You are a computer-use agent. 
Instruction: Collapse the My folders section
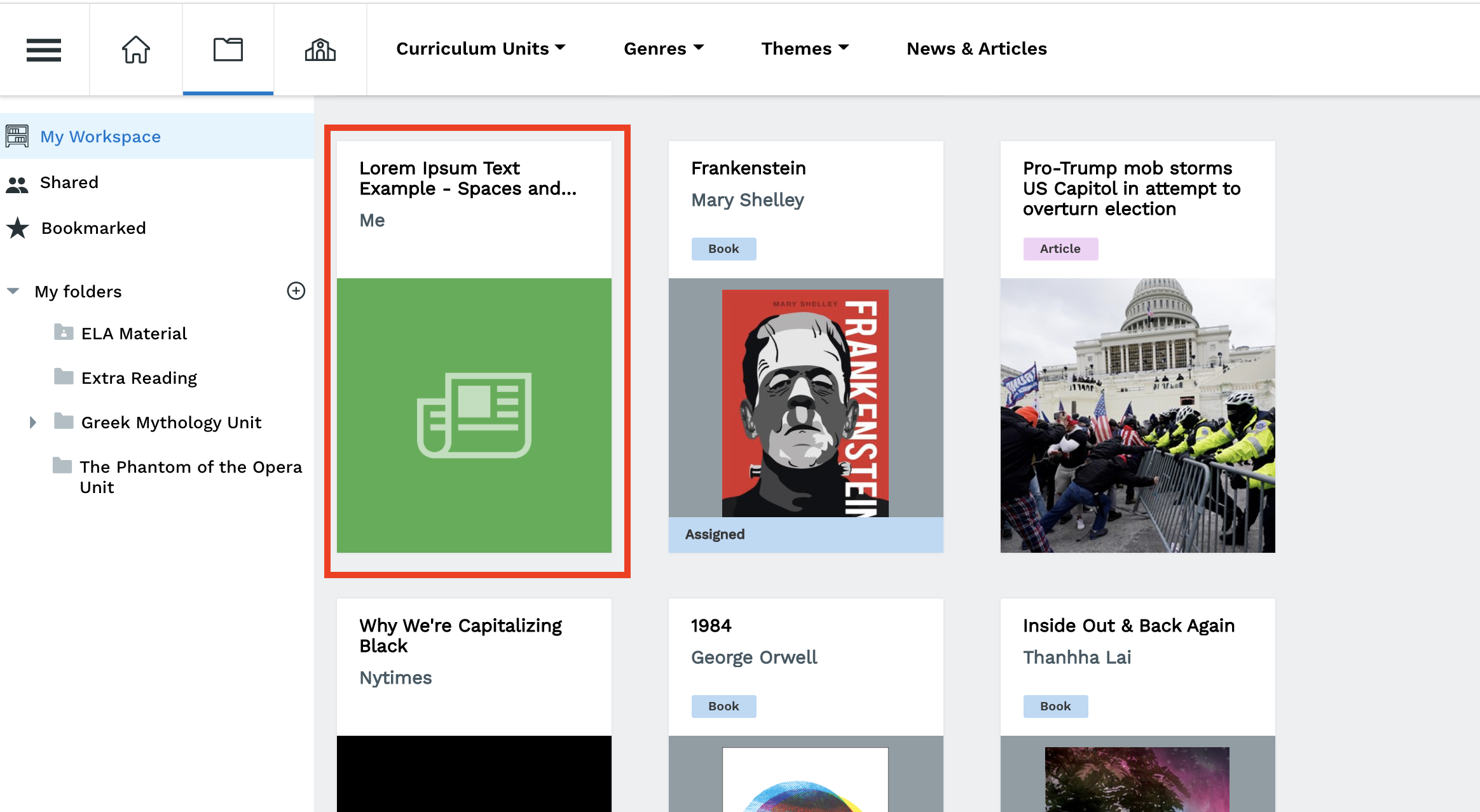tap(13, 291)
